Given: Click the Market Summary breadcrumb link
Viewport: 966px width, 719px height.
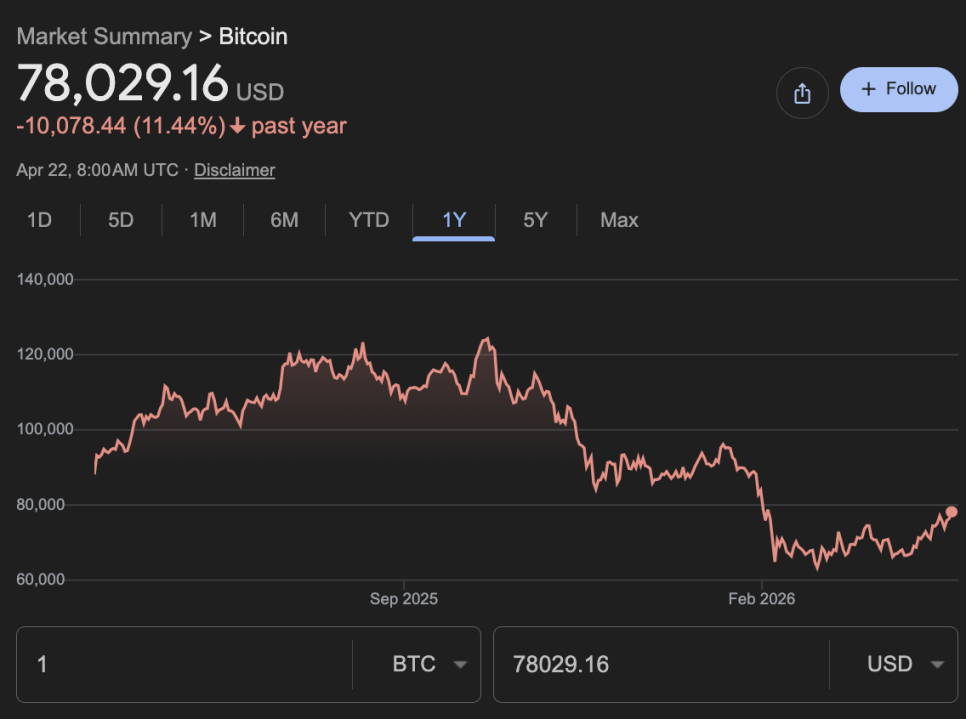Looking at the screenshot, I should coord(104,37).
